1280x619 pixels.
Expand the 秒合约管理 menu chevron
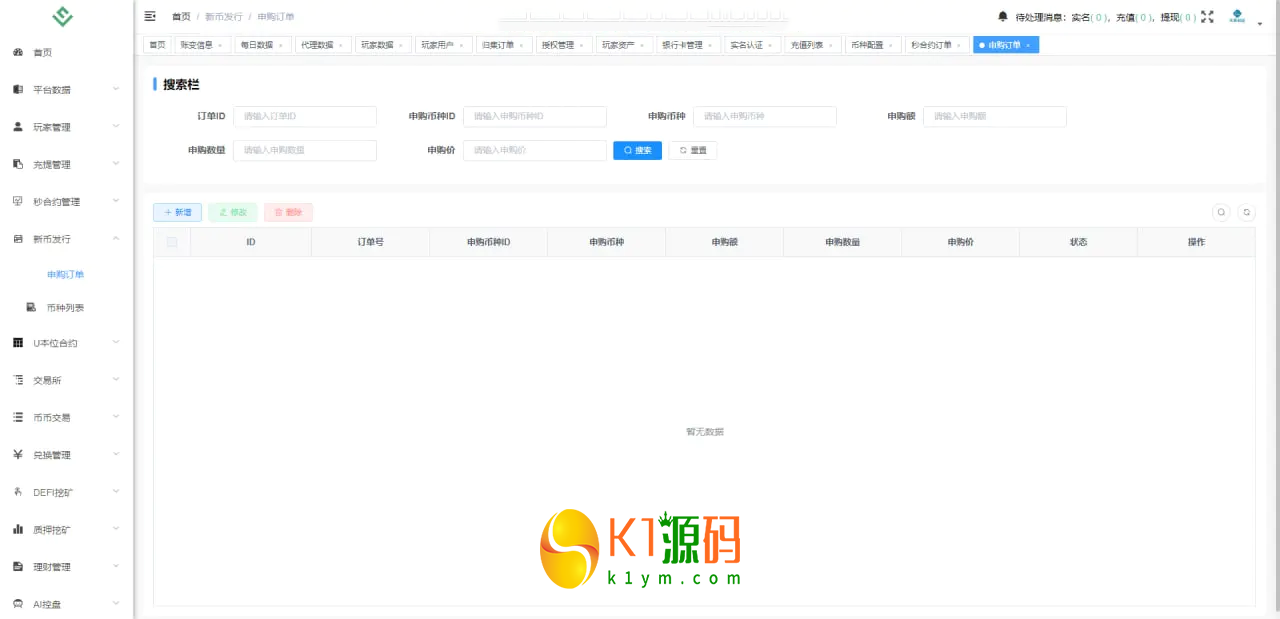click(116, 201)
